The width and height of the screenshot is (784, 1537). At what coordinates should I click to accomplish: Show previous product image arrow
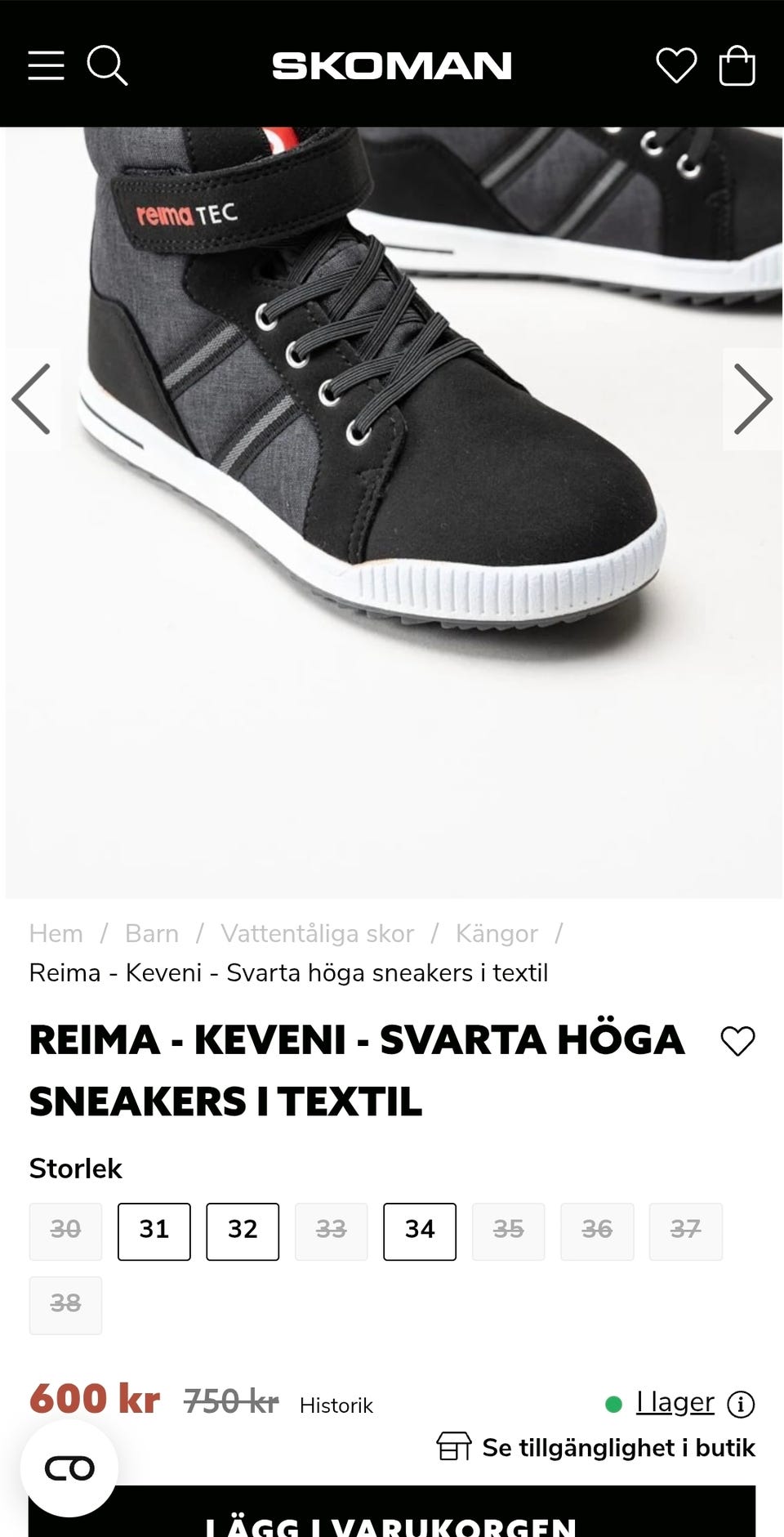click(x=32, y=399)
